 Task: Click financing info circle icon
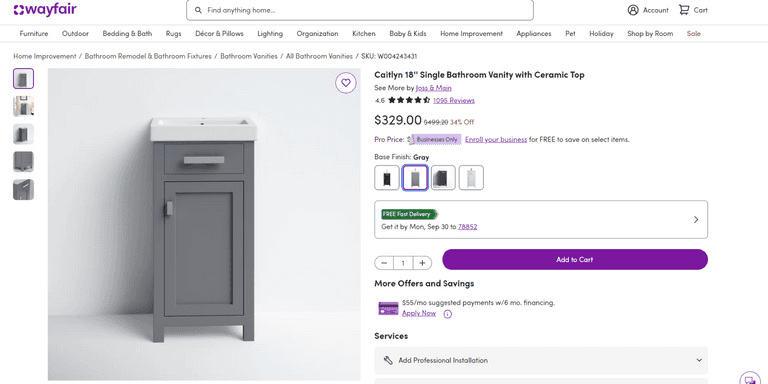[x=447, y=314]
